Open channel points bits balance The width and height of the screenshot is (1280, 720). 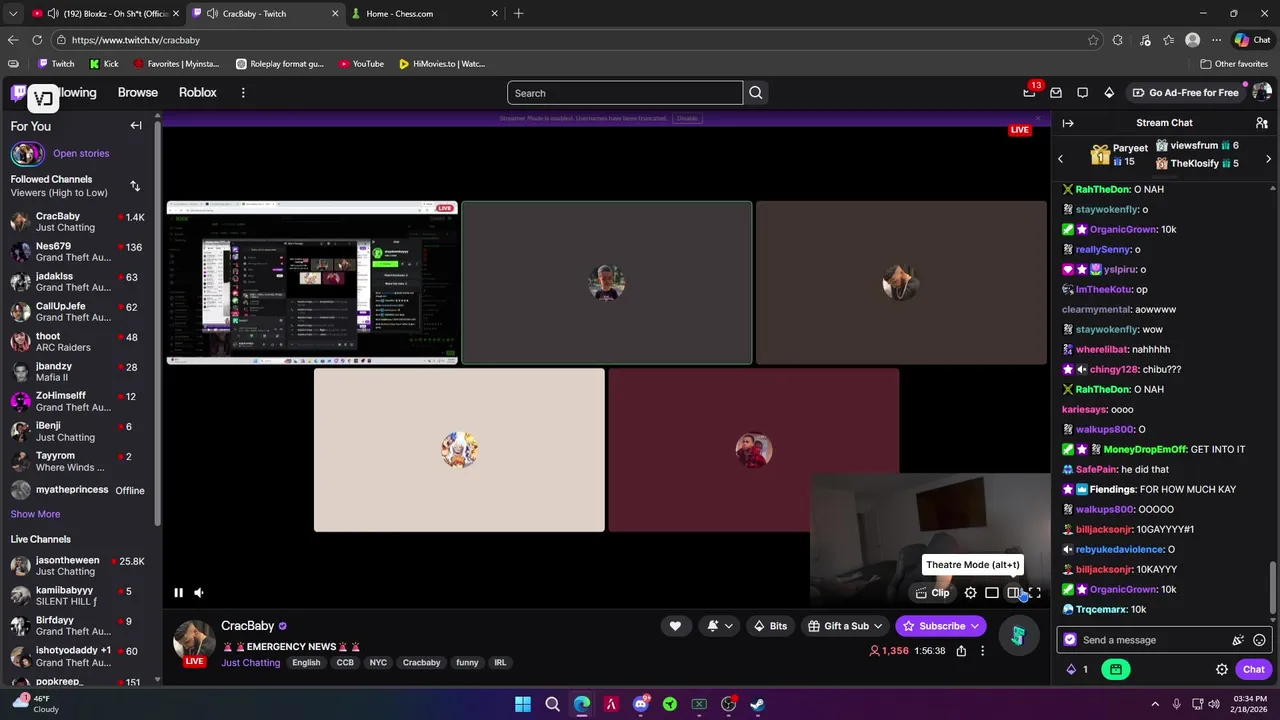1077,669
